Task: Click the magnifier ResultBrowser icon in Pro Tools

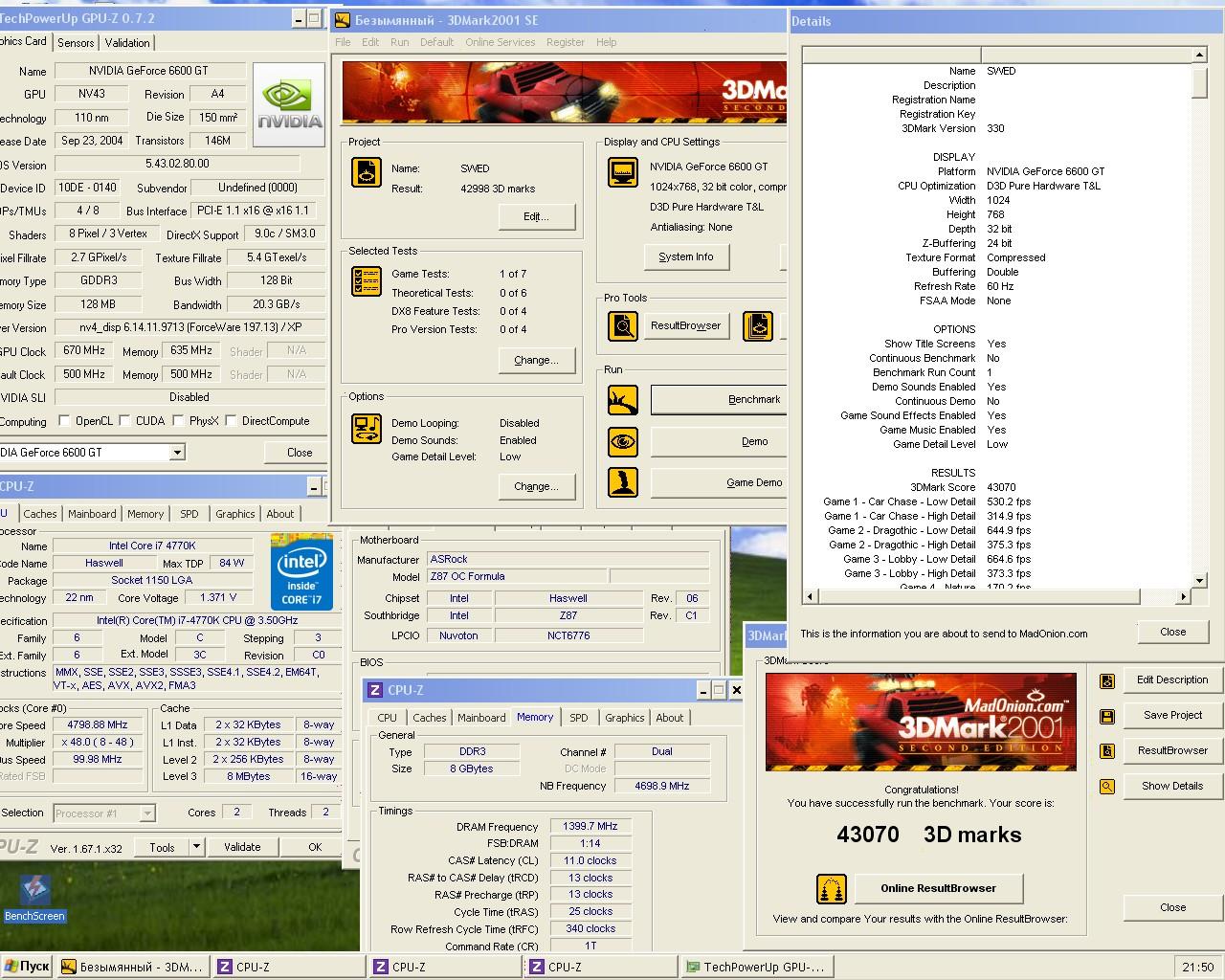Action: pos(623,326)
